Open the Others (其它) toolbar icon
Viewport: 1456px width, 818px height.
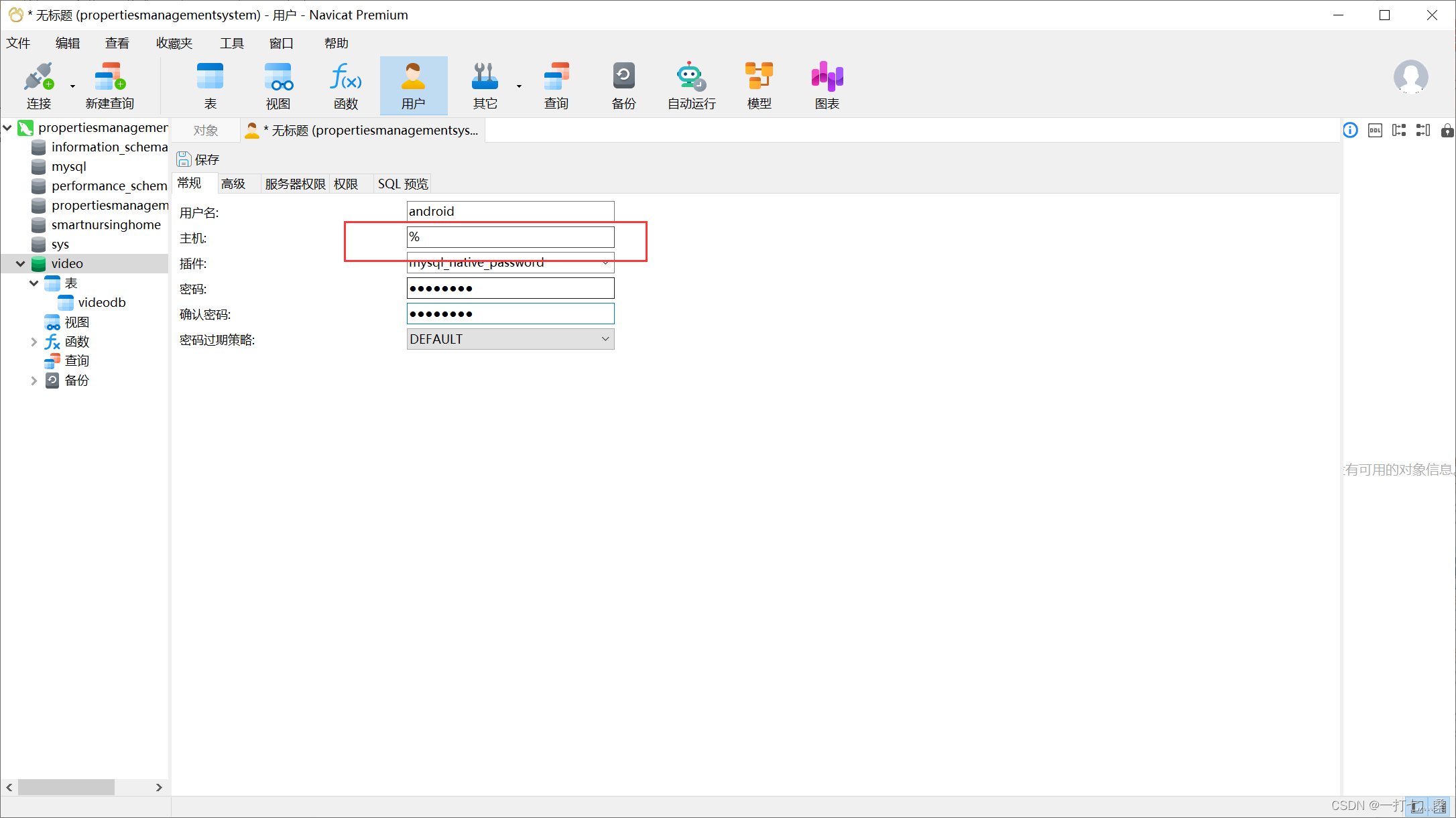pos(485,86)
